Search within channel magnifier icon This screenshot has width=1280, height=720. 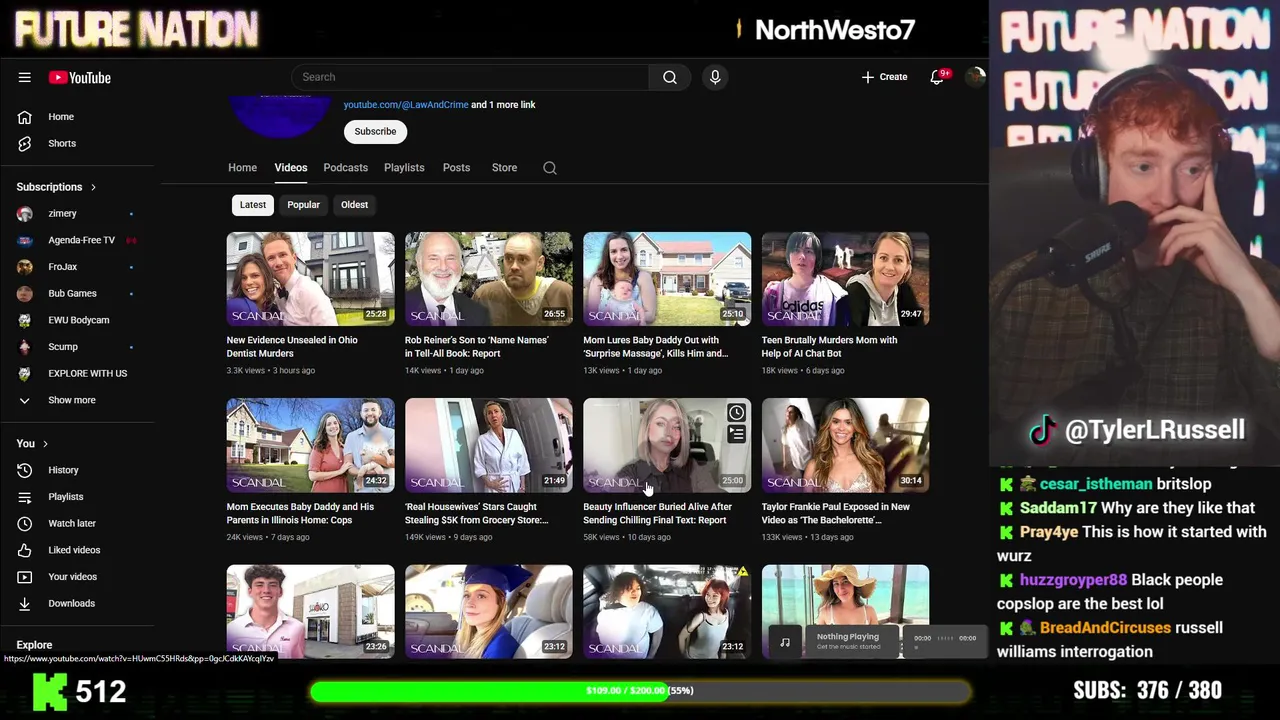tap(550, 168)
